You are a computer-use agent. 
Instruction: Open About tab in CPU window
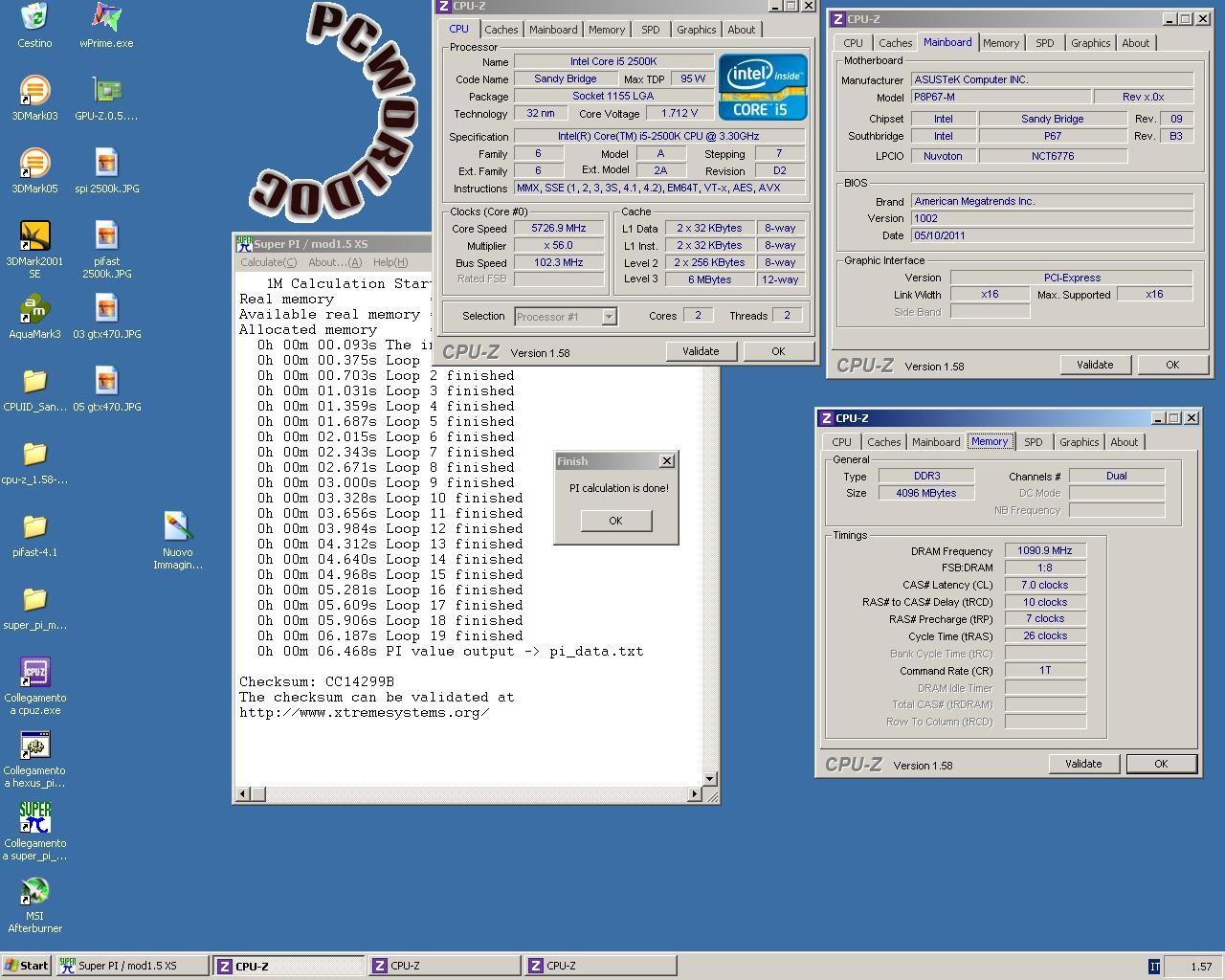tap(742, 30)
